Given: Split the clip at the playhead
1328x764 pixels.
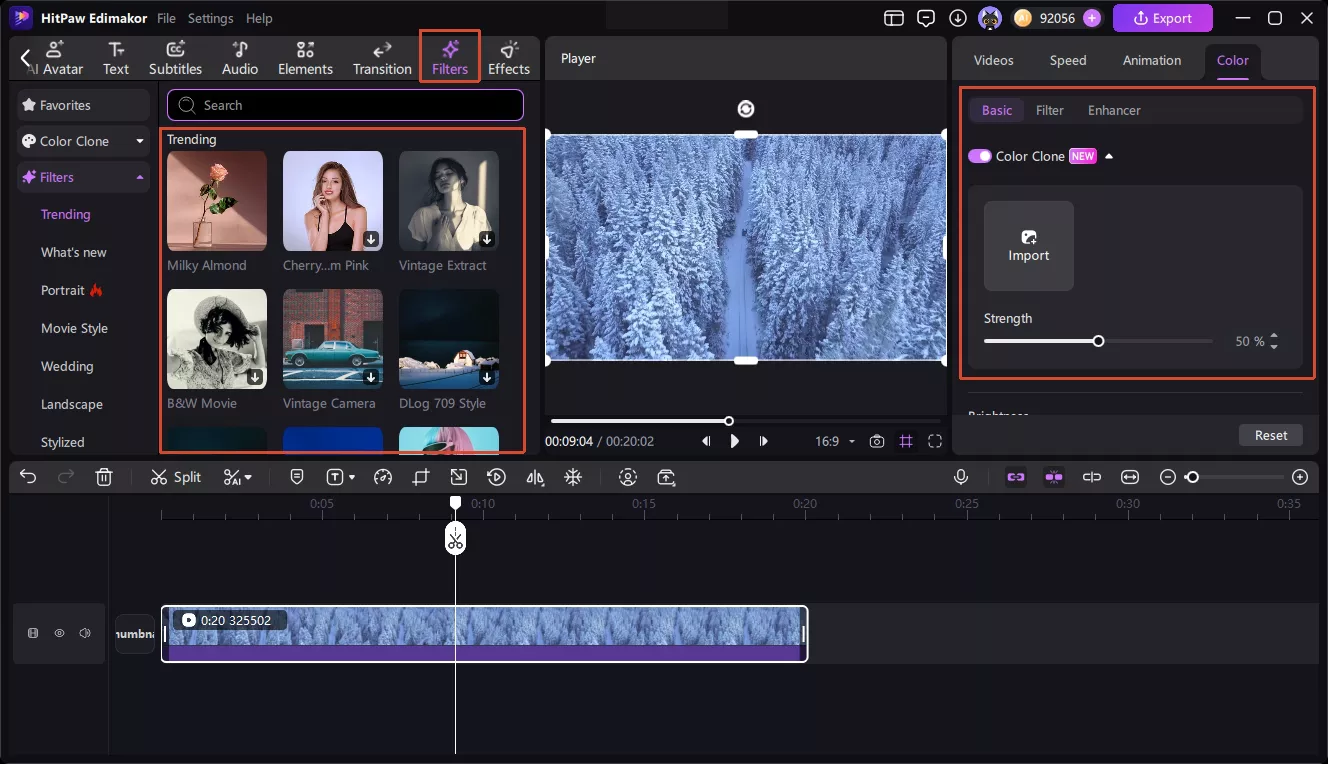Looking at the screenshot, I should (176, 477).
